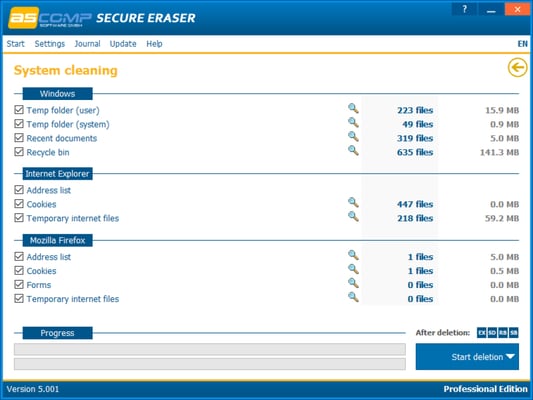The height and width of the screenshot is (400, 533).
Task: Open the Help menu
Action: click(x=154, y=44)
